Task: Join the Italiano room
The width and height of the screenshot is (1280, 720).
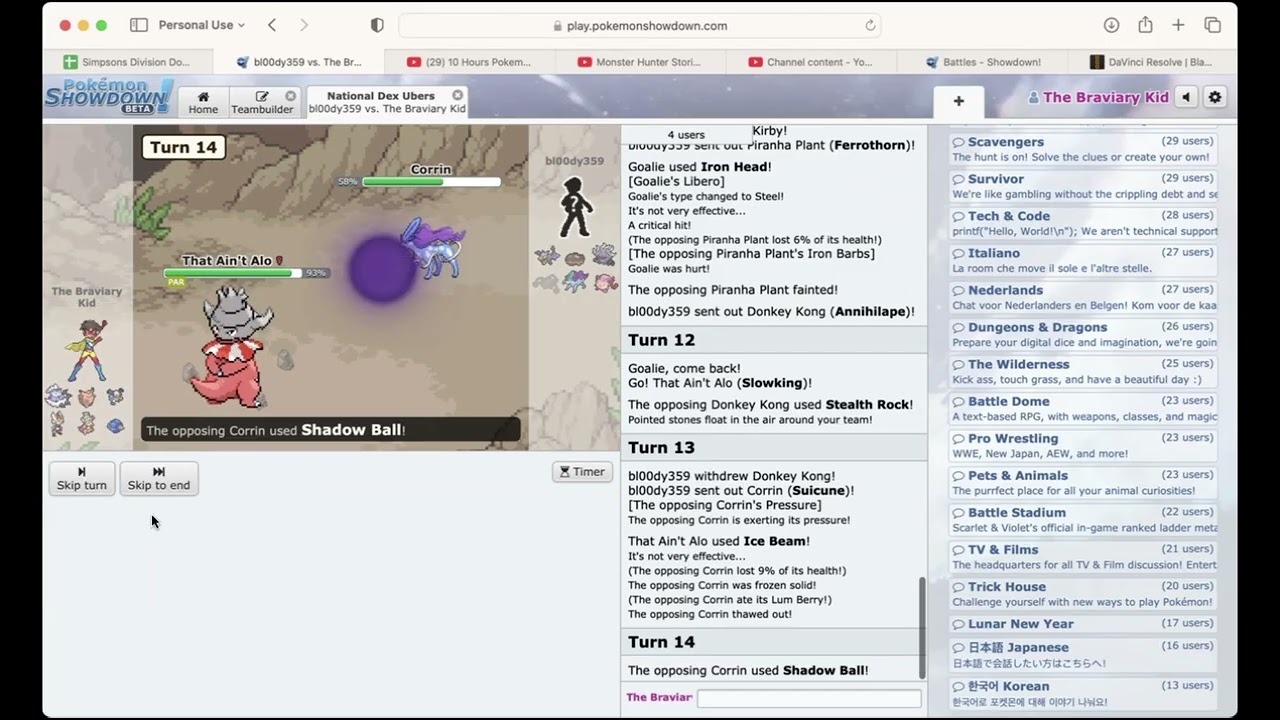Action: [x=1083, y=260]
